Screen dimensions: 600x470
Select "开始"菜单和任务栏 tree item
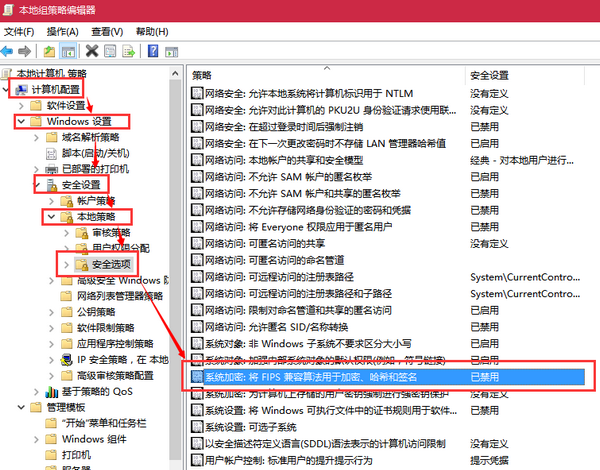click(104, 423)
